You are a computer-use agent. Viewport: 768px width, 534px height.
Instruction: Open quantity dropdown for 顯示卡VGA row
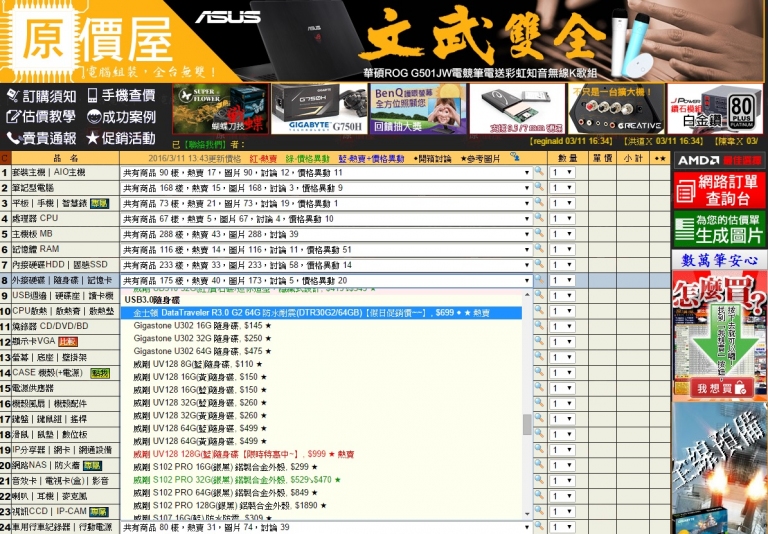pos(562,342)
